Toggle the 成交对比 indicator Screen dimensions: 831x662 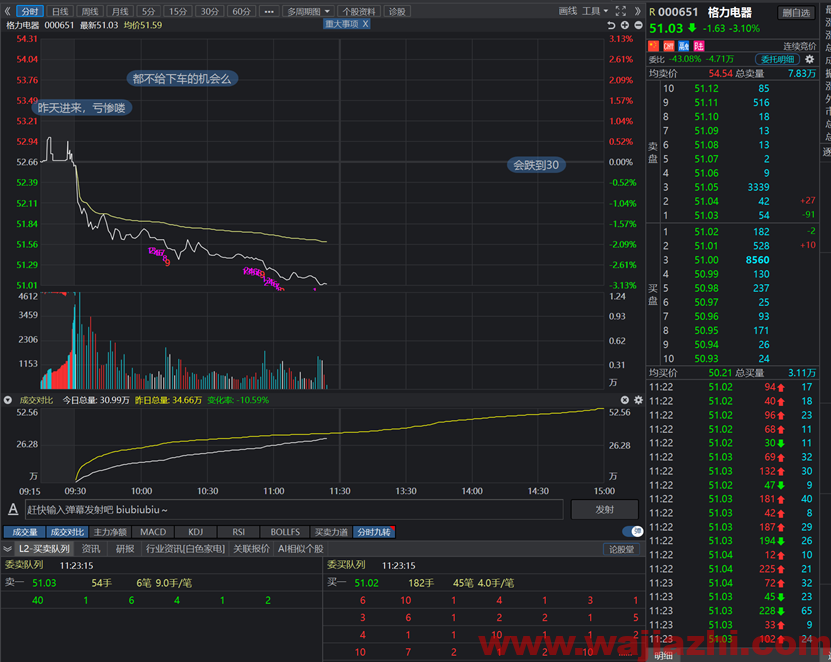click(67, 532)
